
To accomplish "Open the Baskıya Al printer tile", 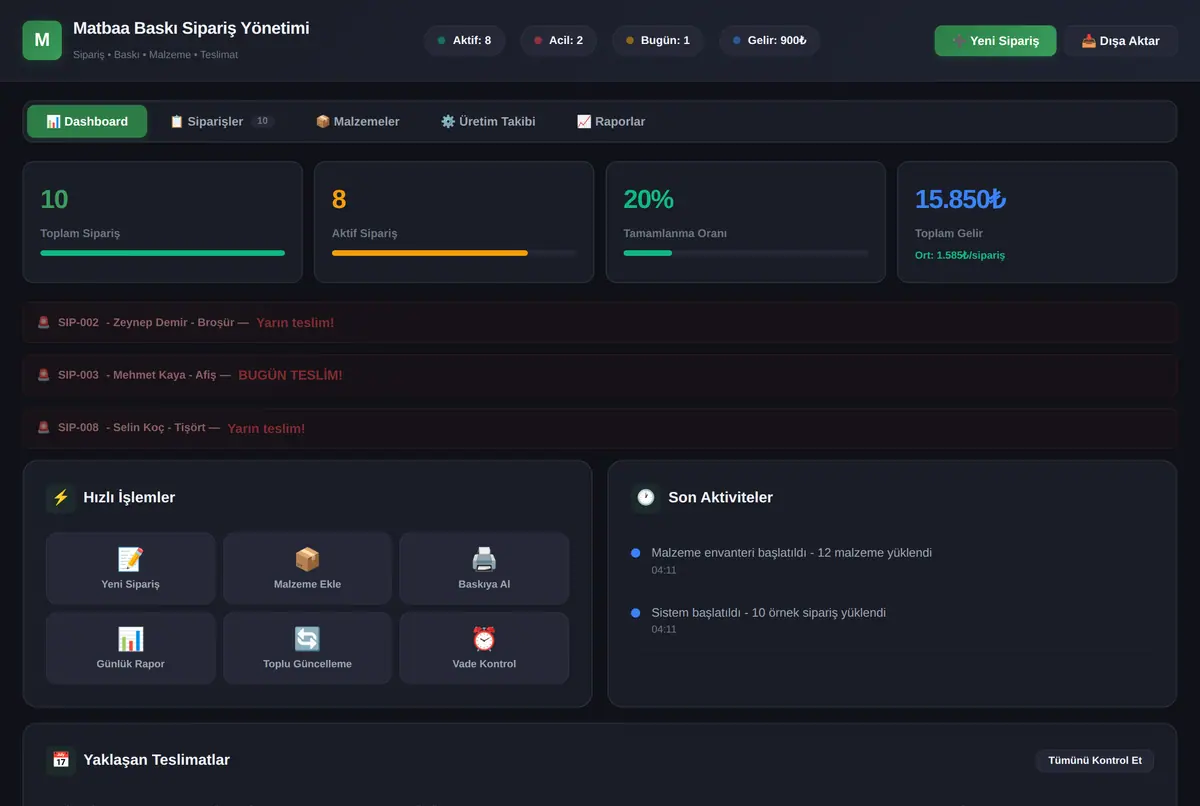I will click(484, 568).
